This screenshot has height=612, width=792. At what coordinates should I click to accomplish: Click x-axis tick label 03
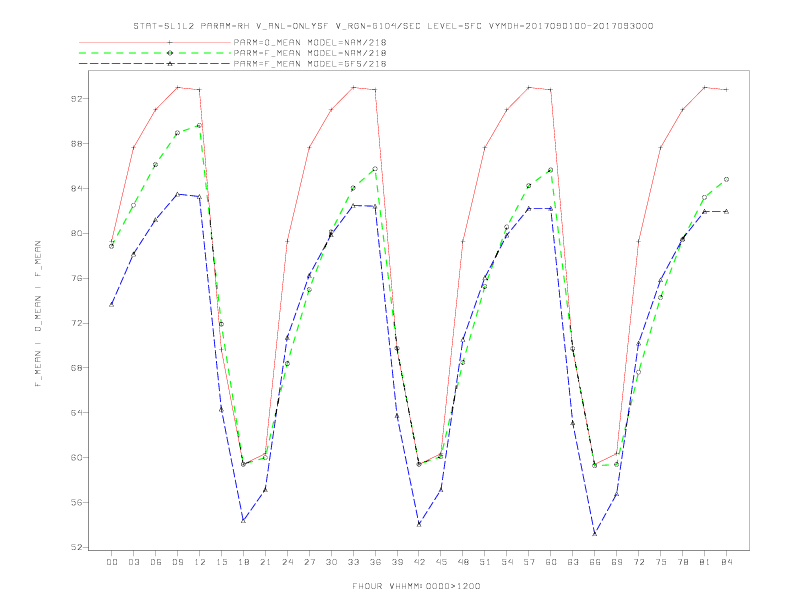pyautogui.click(x=133, y=562)
